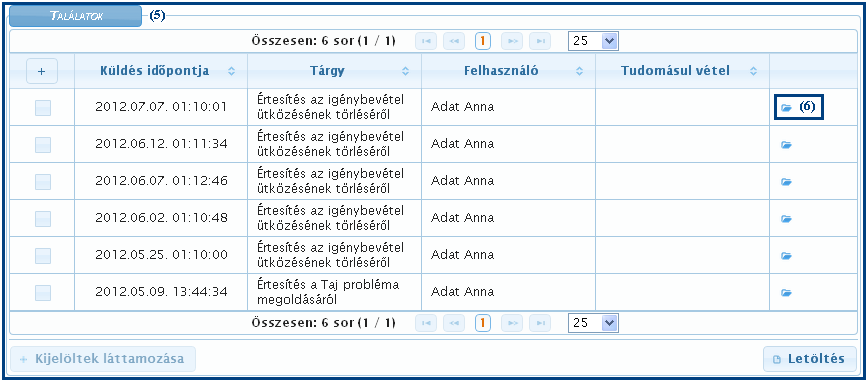Click Tudomásul vétel column header text

[x=675, y=71]
